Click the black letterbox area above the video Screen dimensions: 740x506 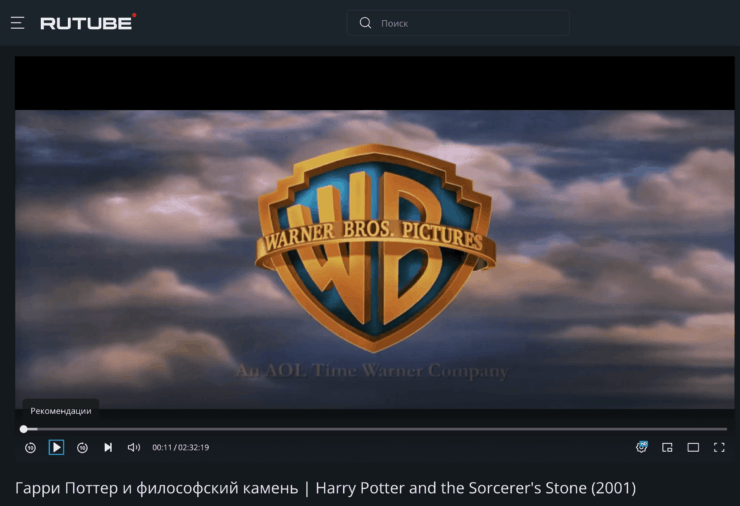(374, 83)
